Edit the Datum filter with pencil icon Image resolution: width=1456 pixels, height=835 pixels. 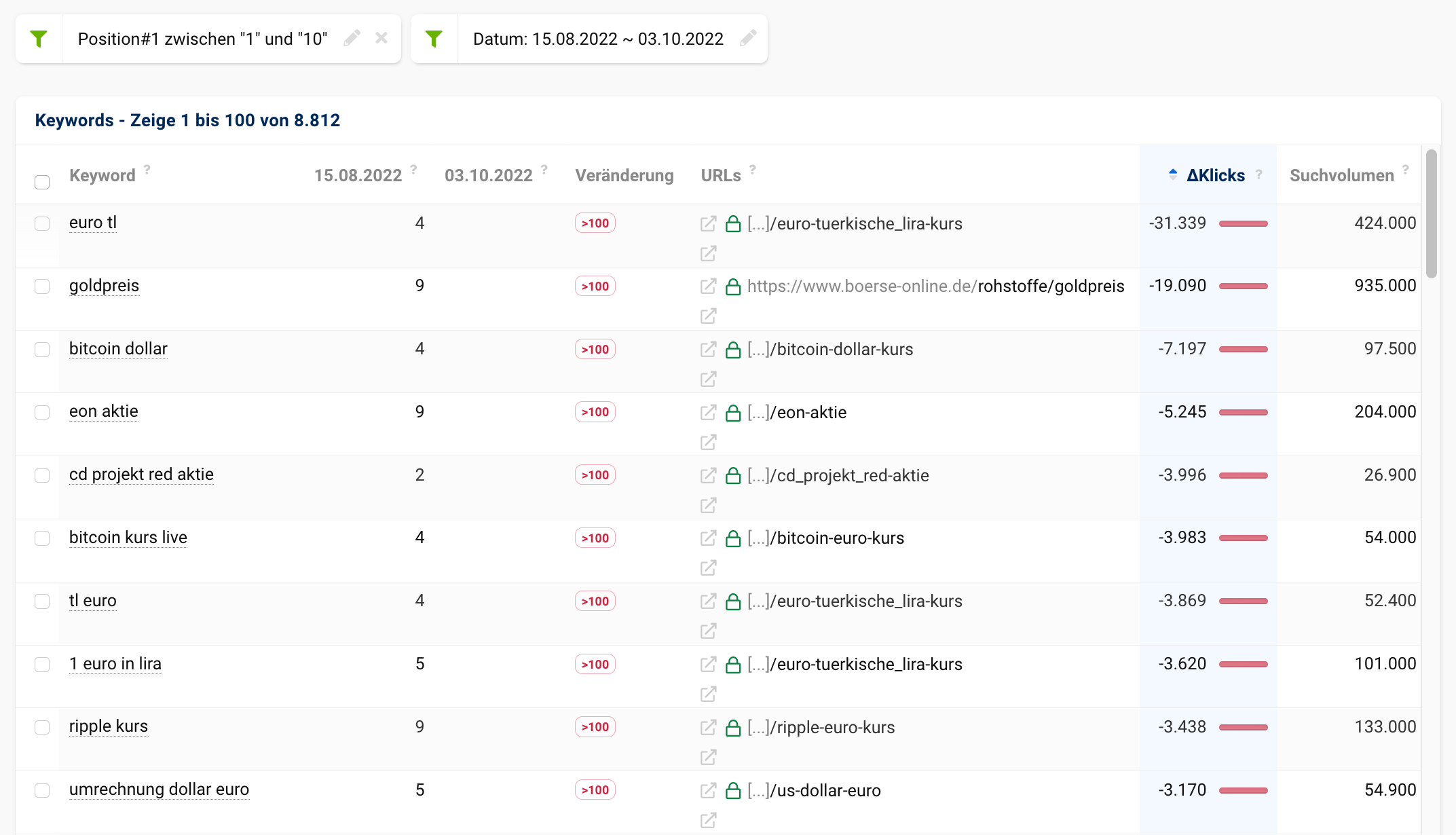point(748,38)
